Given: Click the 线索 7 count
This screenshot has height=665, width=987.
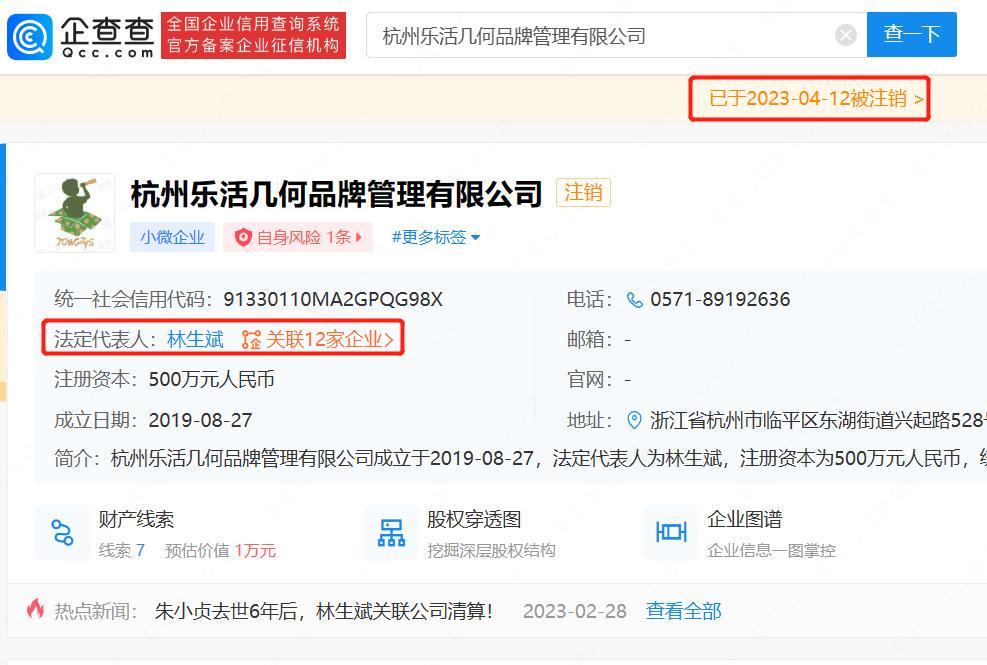Looking at the screenshot, I should pos(121,551).
